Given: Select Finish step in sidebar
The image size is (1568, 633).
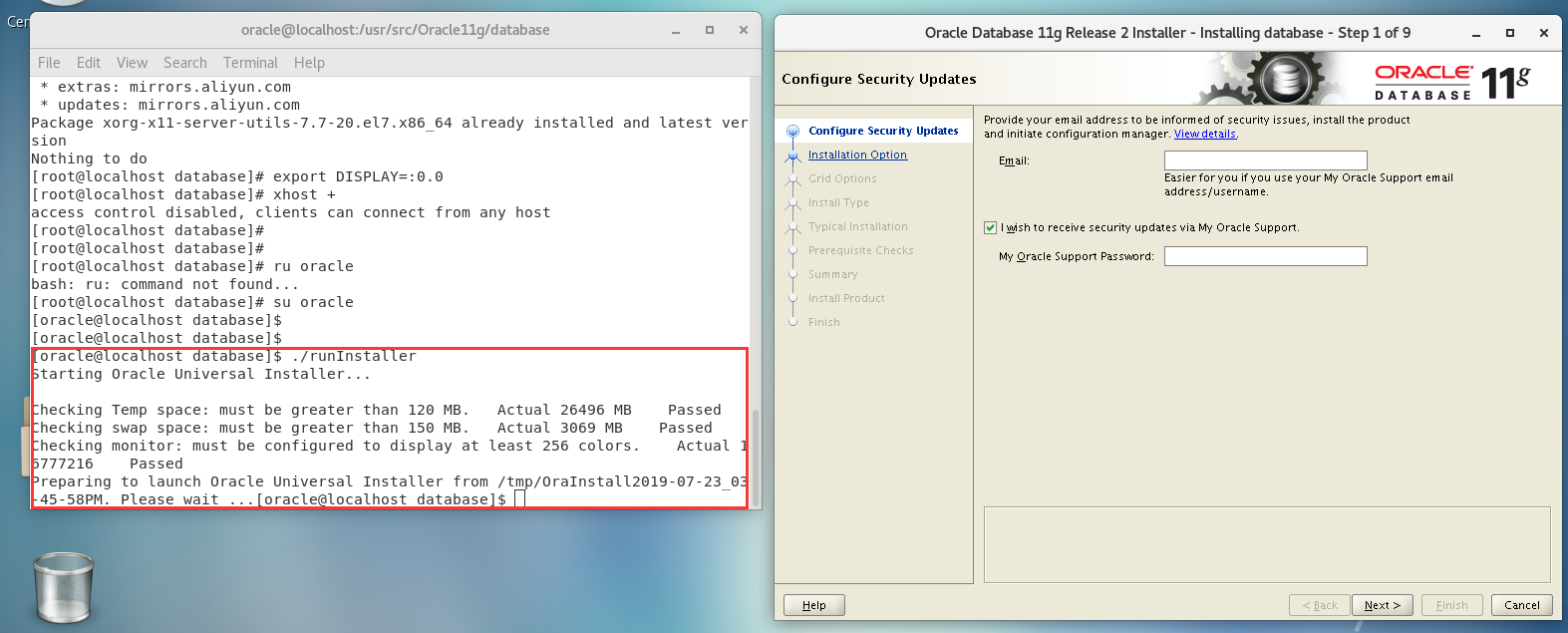Looking at the screenshot, I should click(x=823, y=322).
